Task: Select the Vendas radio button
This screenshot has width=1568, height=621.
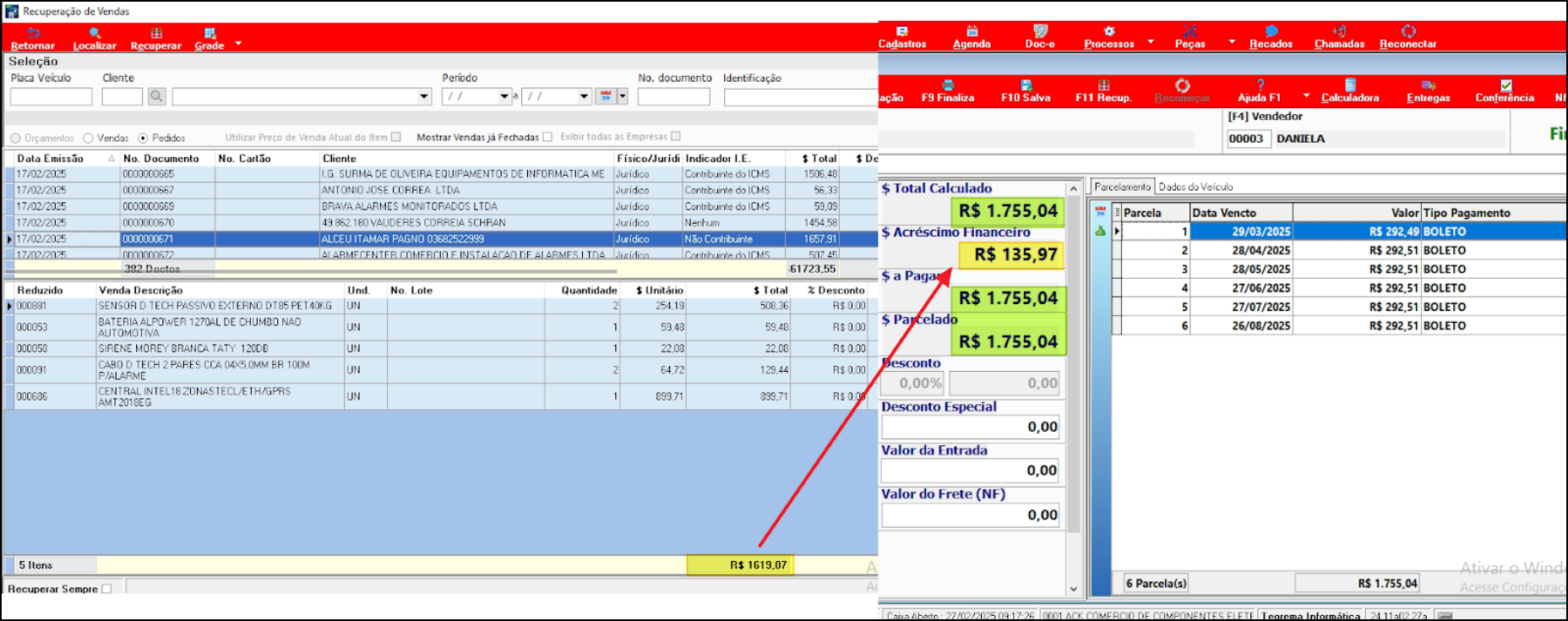Action: (x=88, y=138)
